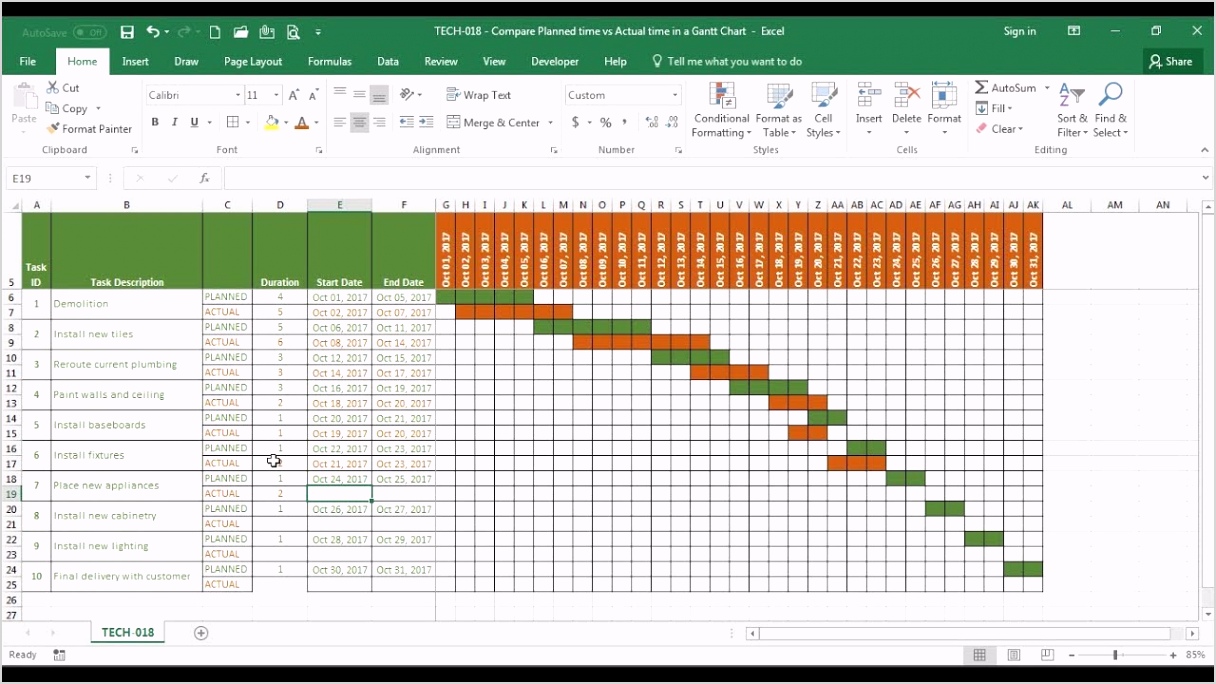
Task: Switch to the Developer tab
Action: [x=554, y=62]
